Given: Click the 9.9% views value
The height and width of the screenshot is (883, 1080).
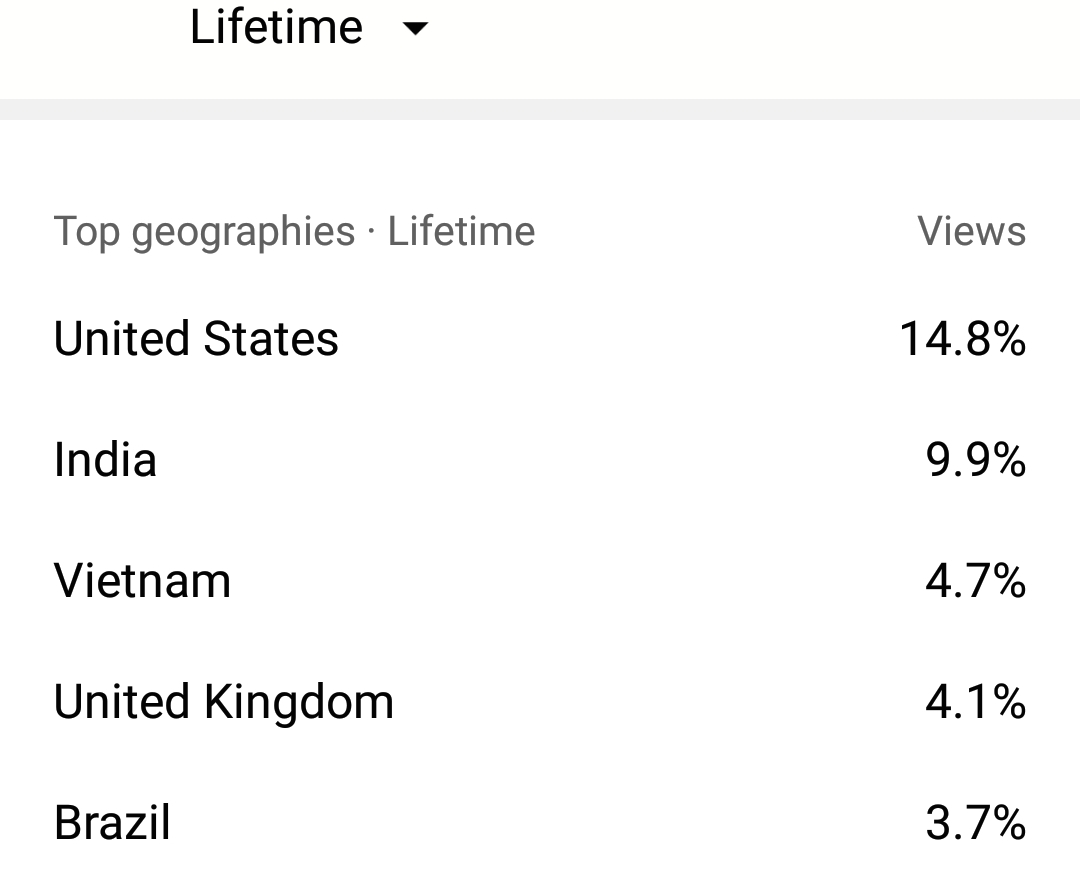Looking at the screenshot, I should click(975, 459).
